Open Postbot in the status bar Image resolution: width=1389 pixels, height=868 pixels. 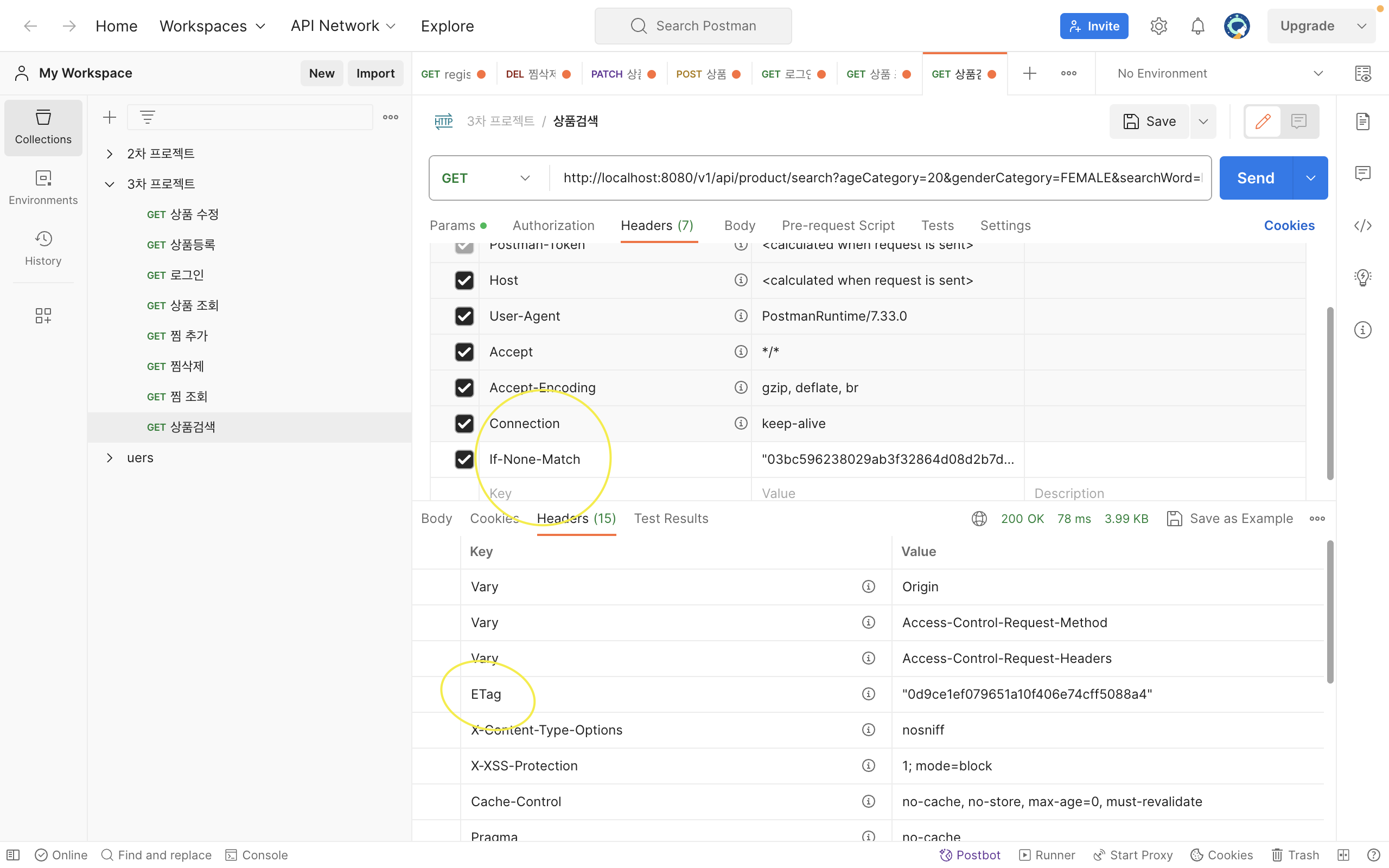(970, 855)
